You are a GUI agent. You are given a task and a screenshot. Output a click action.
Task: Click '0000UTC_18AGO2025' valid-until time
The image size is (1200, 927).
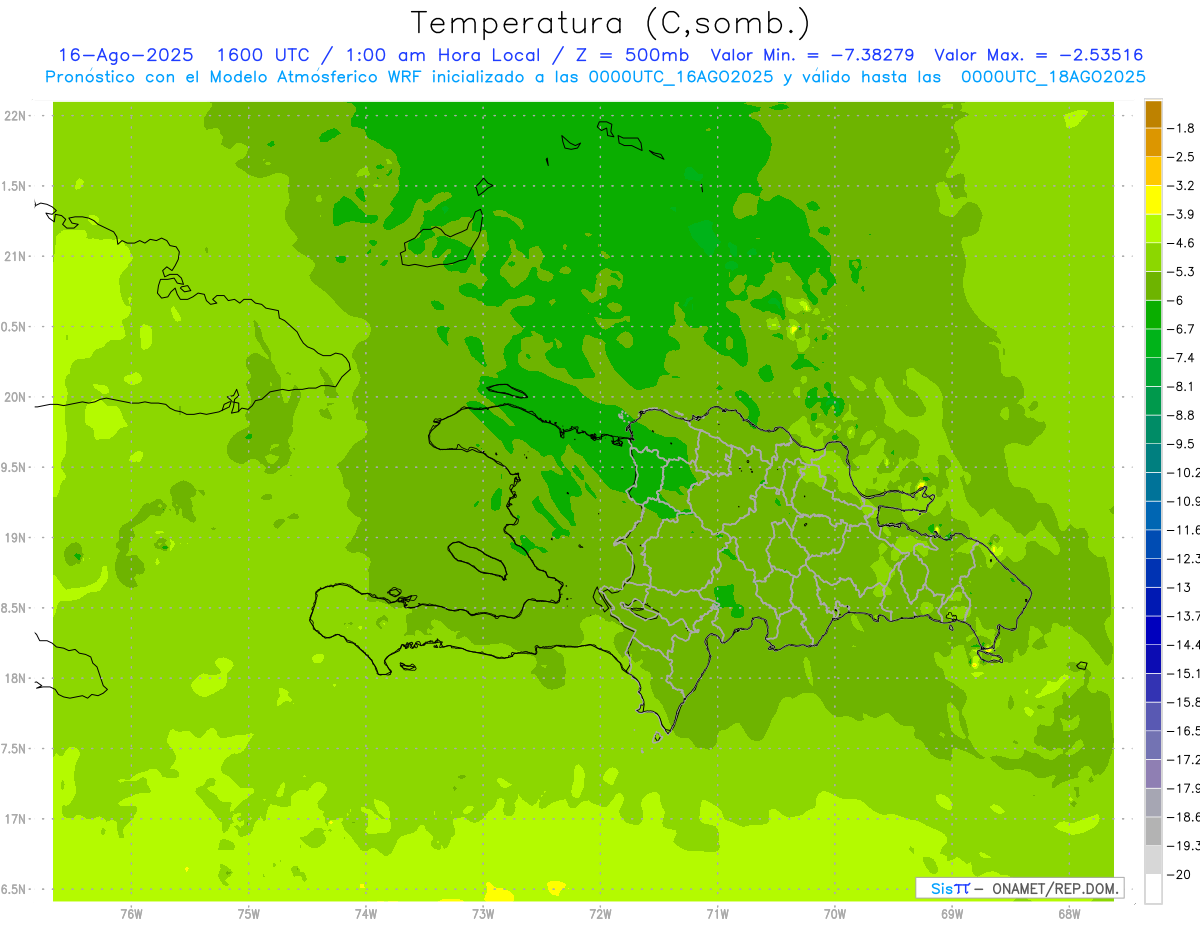(1053, 77)
